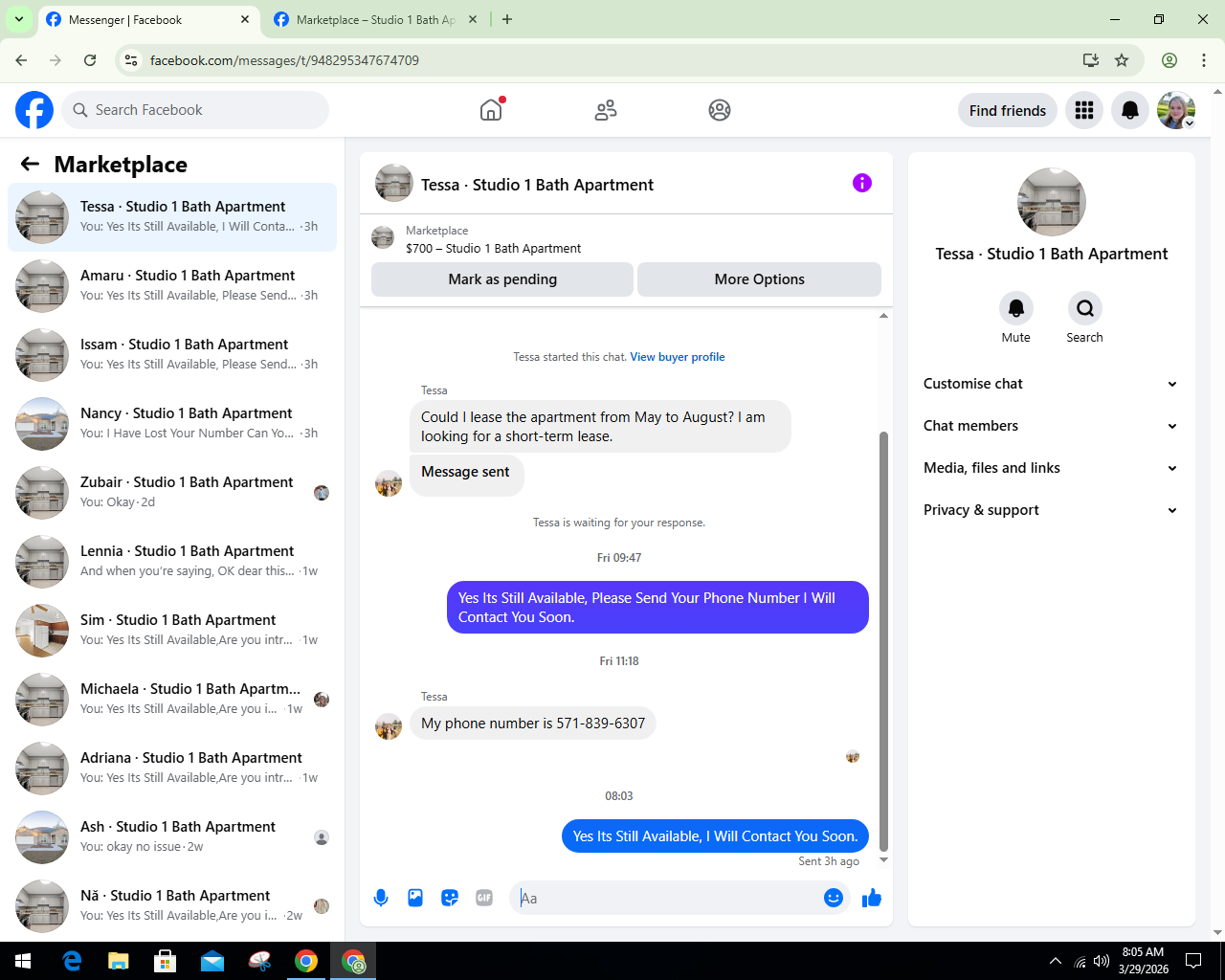1225x980 pixels.
Task: Choose a GIF to send
Action: pyautogui.click(x=484, y=898)
